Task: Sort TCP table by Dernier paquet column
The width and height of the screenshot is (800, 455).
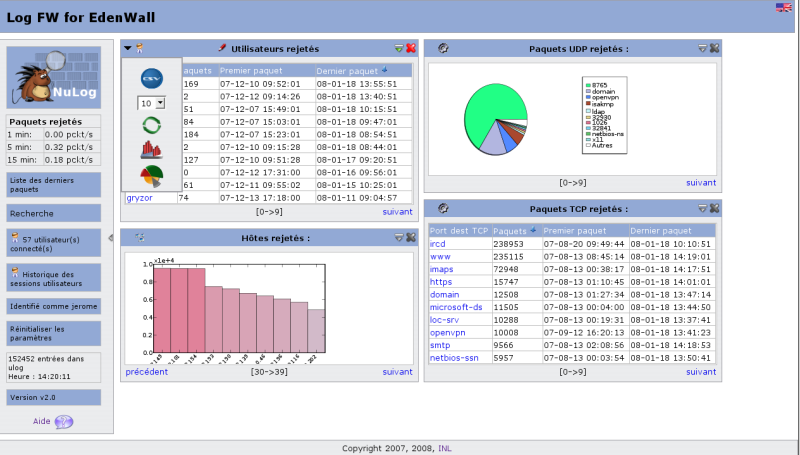Action: click(661, 231)
